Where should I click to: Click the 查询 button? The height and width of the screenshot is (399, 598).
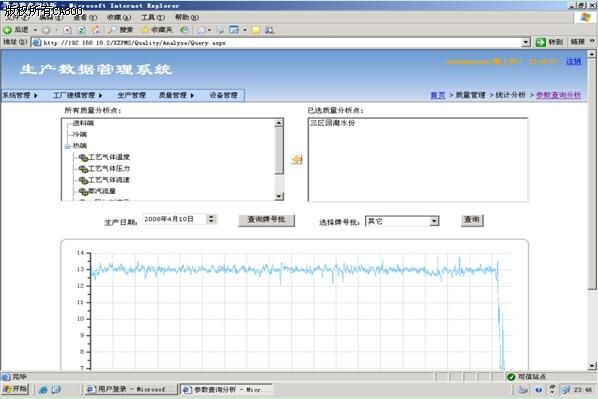pyautogui.click(x=472, y=220)
